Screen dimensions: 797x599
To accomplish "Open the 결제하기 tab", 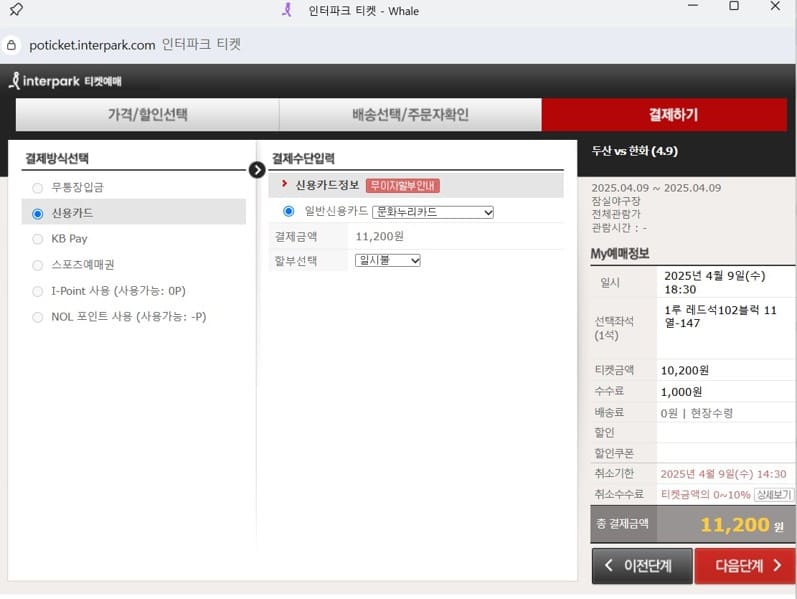I will (x=664, y=114).
